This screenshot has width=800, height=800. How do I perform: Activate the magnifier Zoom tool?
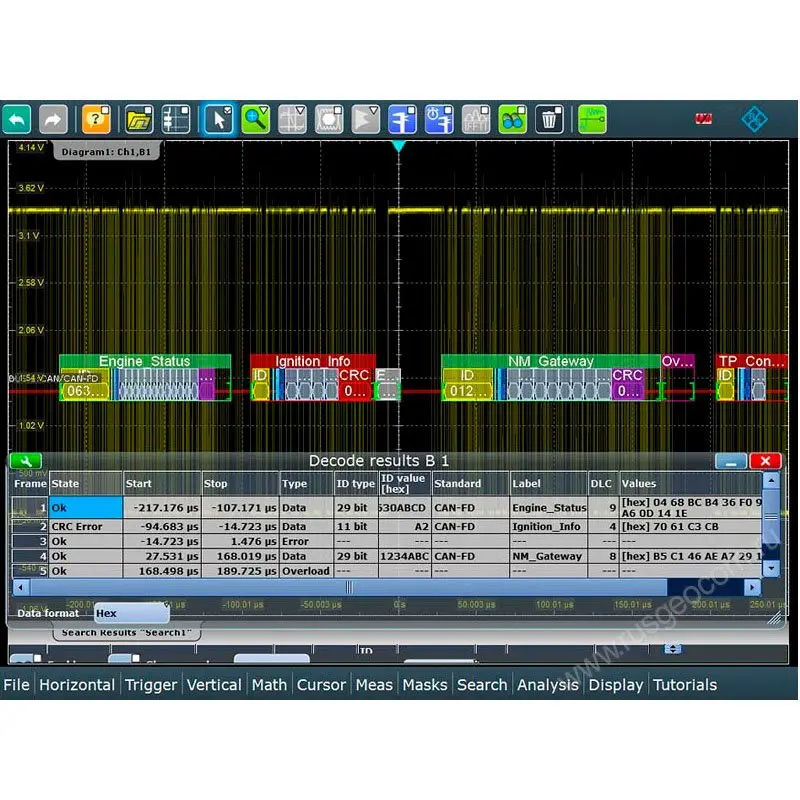[x=256, y=119]
